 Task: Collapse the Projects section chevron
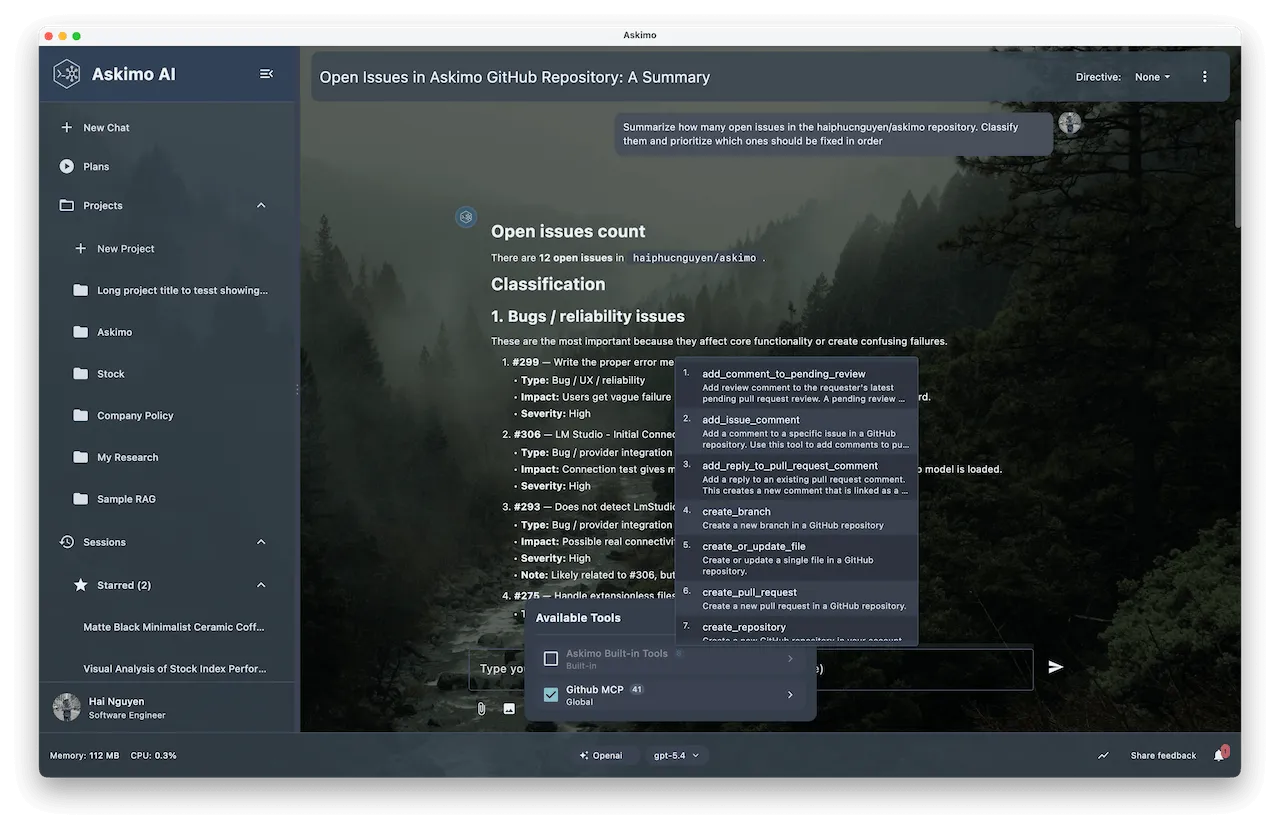(261, 206)
